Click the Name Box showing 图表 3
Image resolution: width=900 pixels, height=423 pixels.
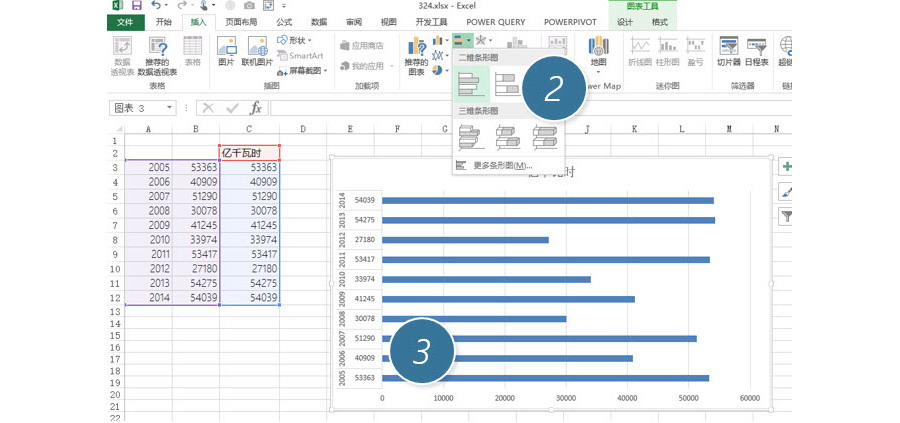click(x=137, y=108)
